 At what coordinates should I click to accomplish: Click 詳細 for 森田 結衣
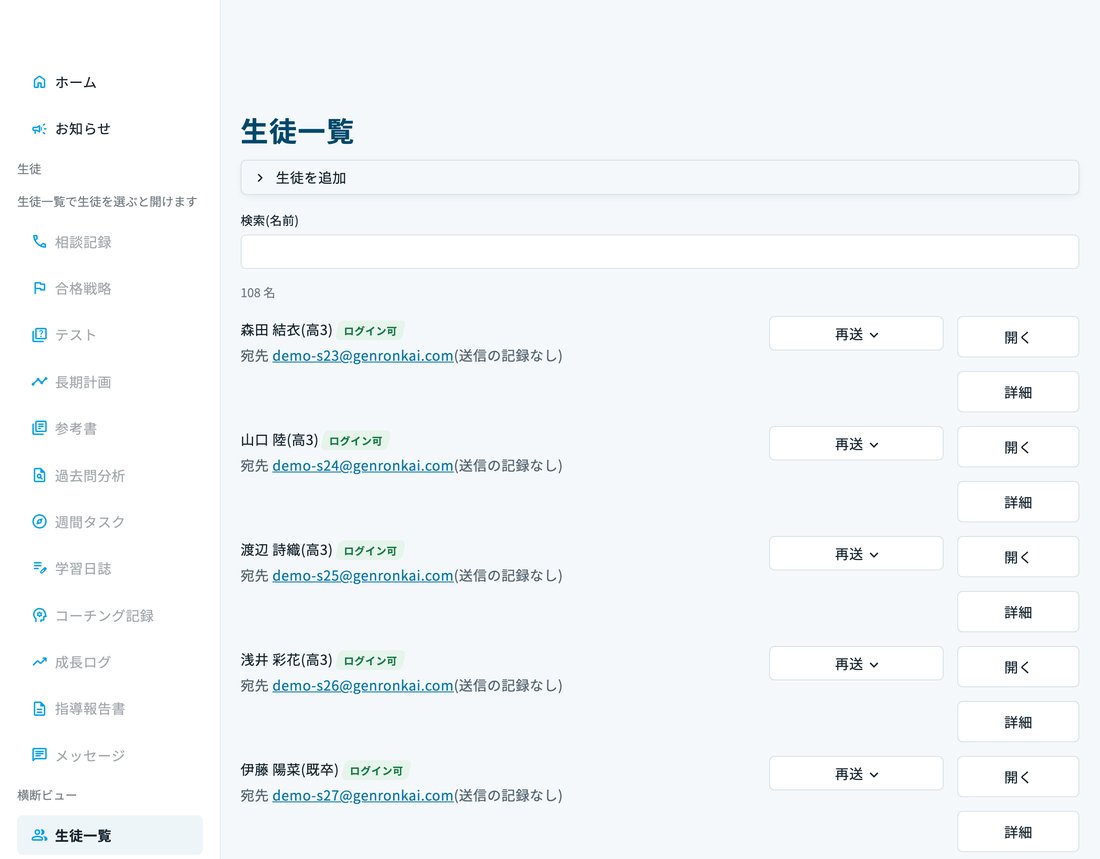coord(1018,392)
